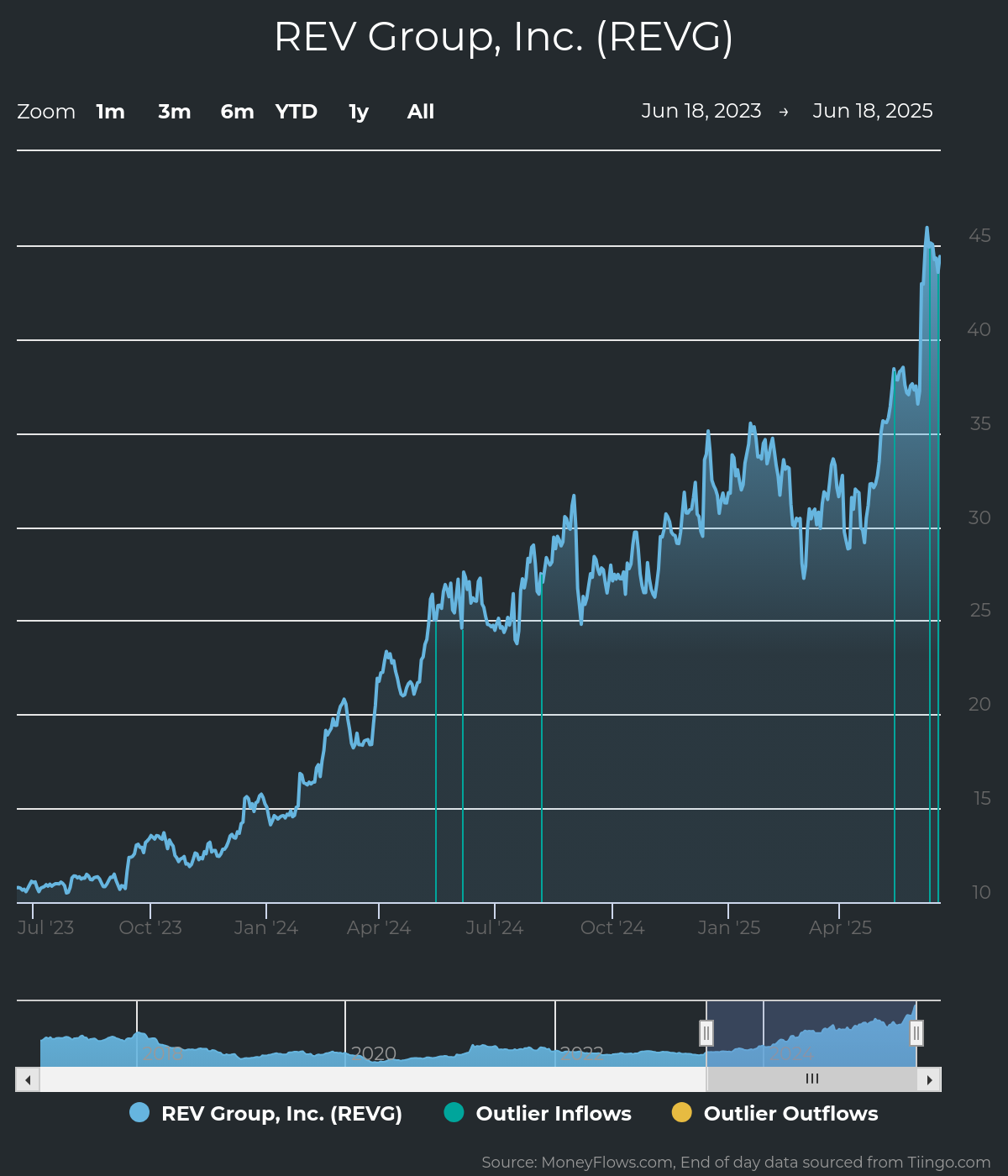Click the Oct '24 axis label

click(x=612, y=927)
